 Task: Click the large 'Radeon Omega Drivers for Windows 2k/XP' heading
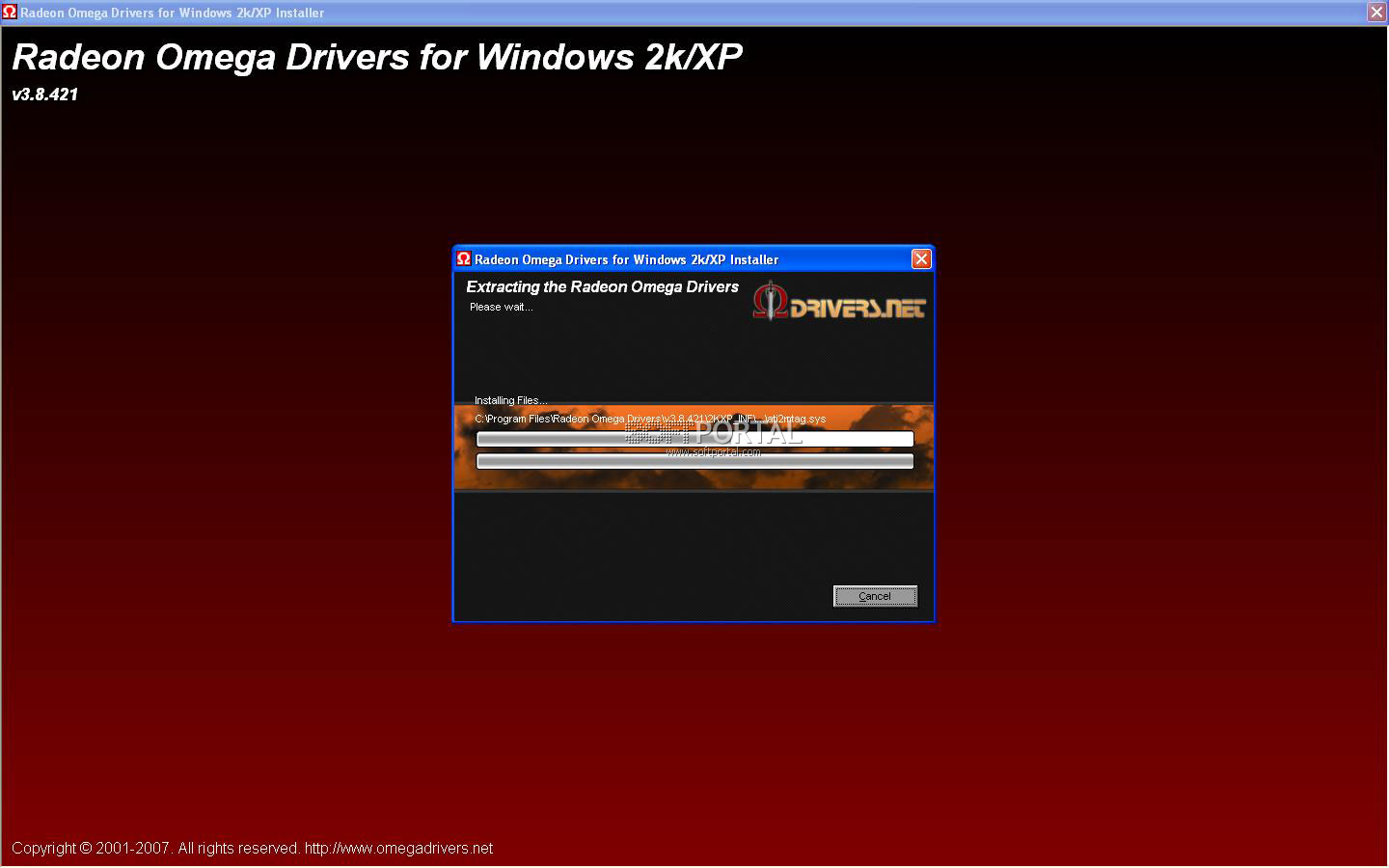[x=377, y=57]
